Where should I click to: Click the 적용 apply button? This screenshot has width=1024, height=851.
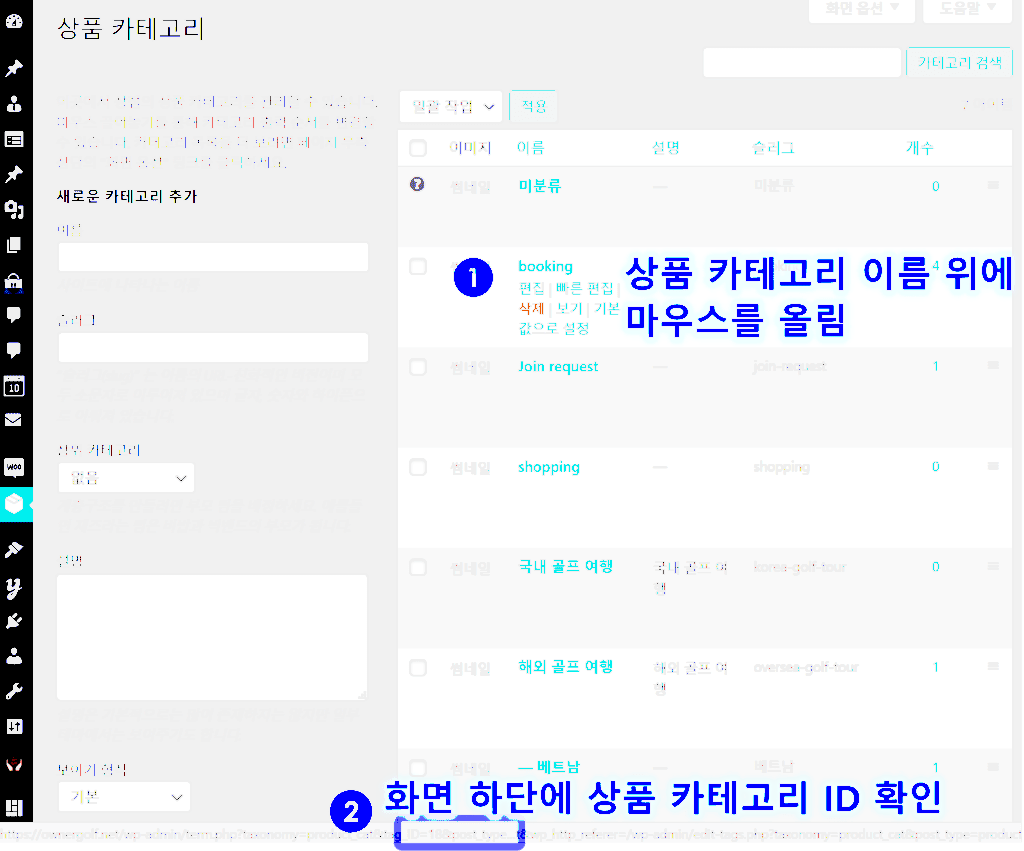tap(533, 105)
